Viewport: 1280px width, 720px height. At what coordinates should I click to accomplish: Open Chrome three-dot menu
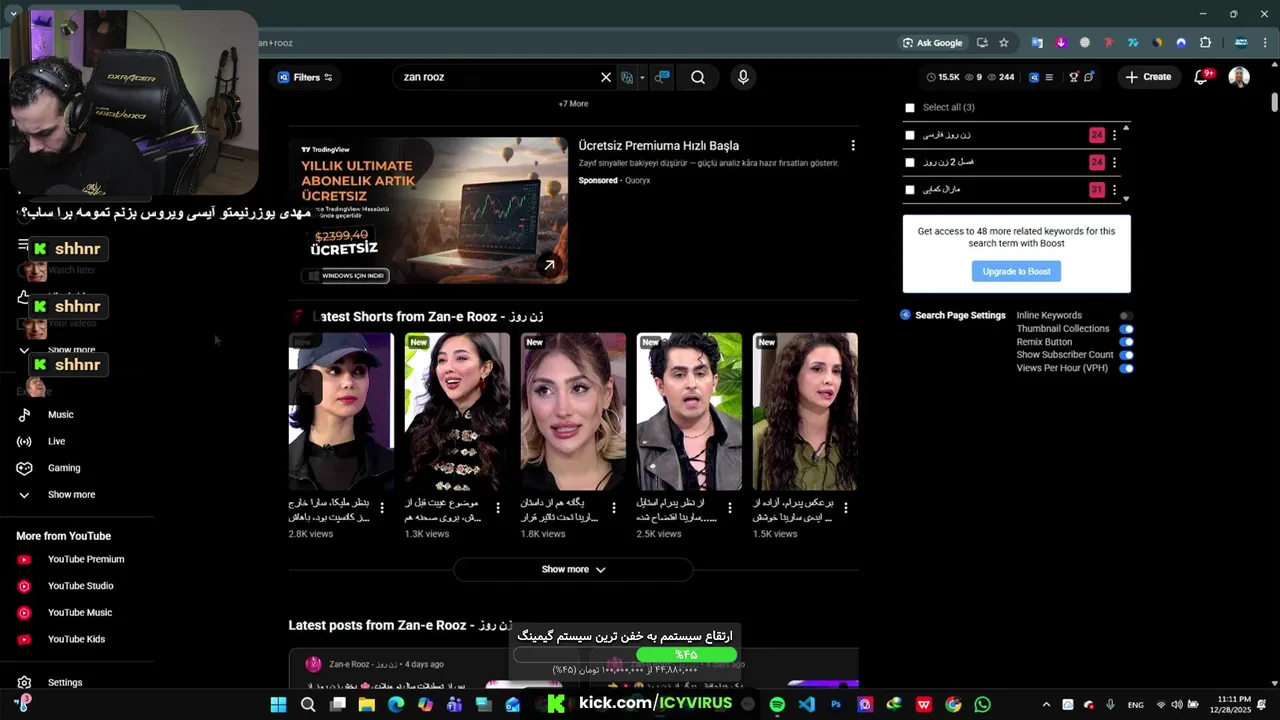(1266, 43)
